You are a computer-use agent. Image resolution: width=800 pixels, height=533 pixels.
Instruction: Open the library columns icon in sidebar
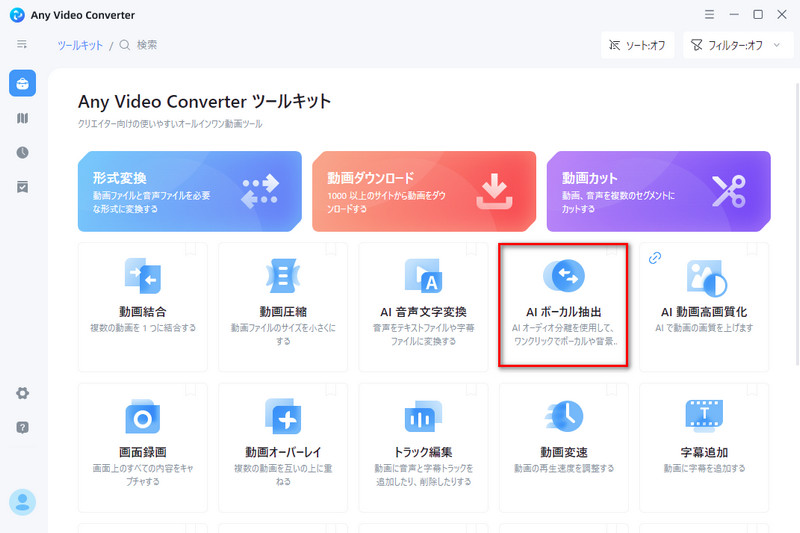pyautogui.click(x=22, y=118)
